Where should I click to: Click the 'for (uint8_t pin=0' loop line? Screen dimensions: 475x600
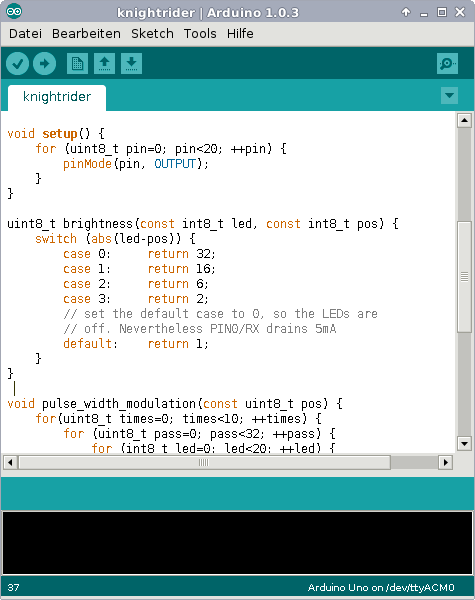(161, 148)
